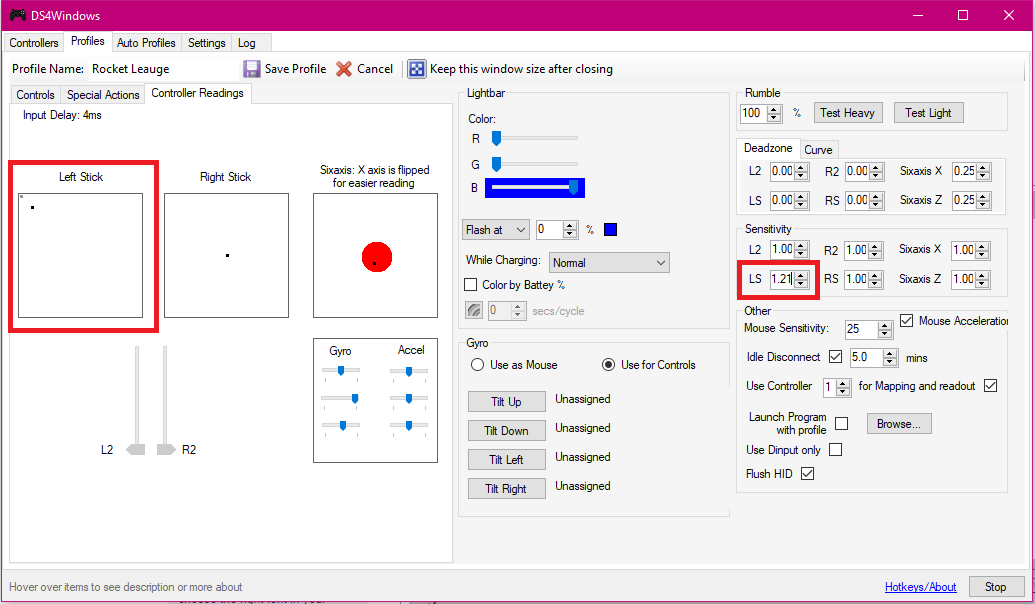
Task: Click the Keep window size icon
Action: pos(417,69)
